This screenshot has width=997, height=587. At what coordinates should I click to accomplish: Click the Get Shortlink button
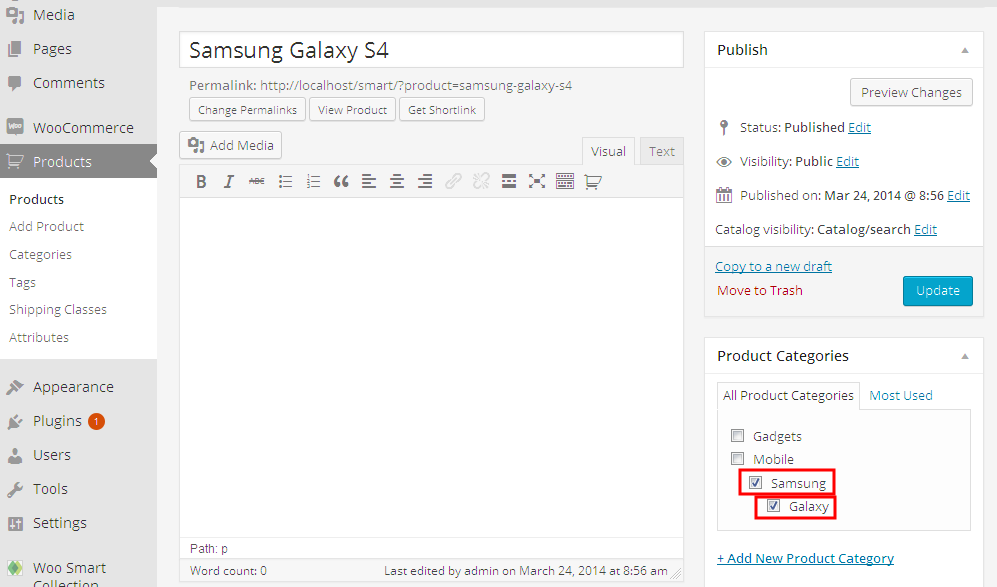tap(442, 110)
